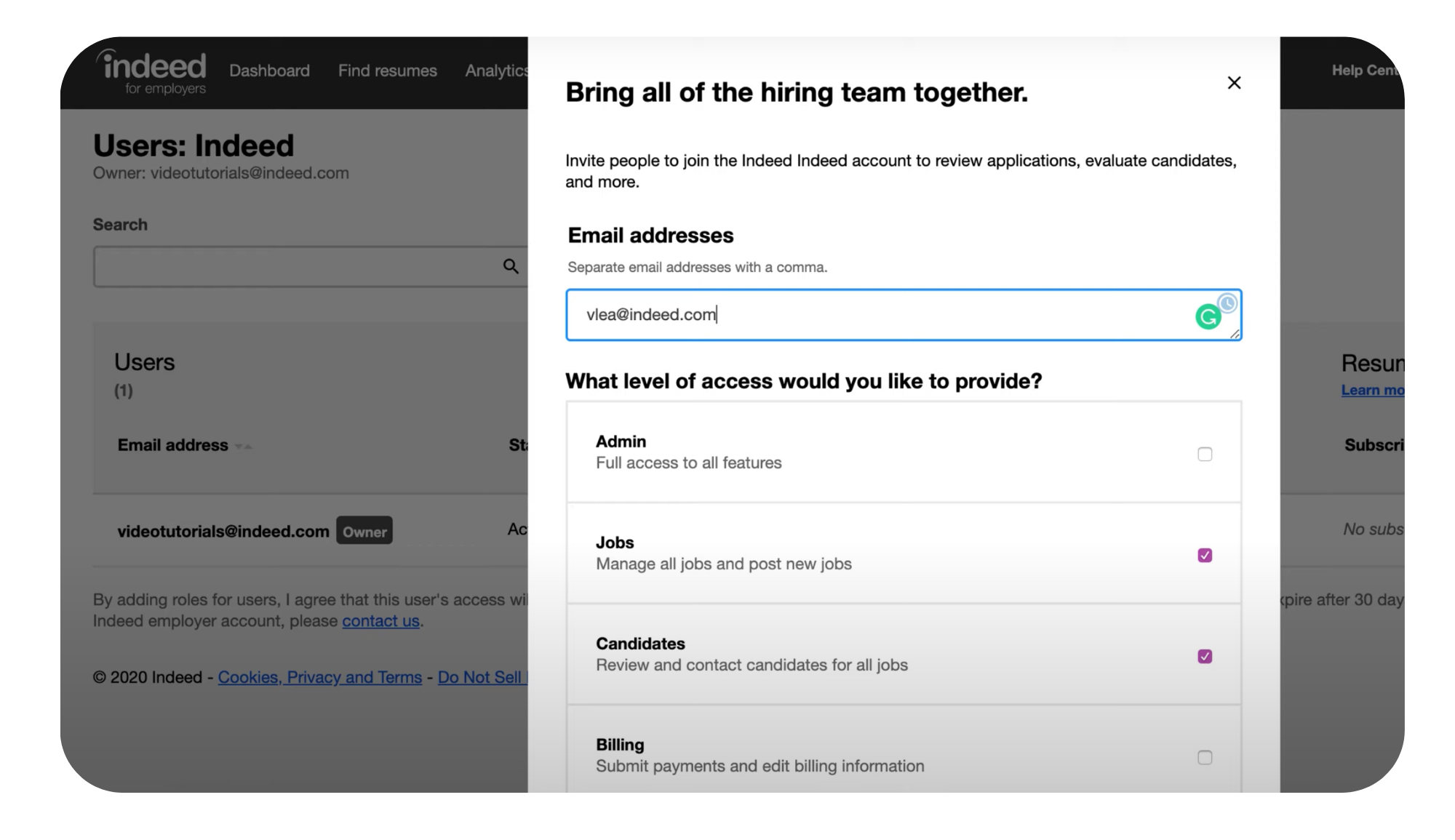Viewport: 1455px width, 840px height.
Task: Enable the Admin access checkbox
Action: (x=1205, y=454)
